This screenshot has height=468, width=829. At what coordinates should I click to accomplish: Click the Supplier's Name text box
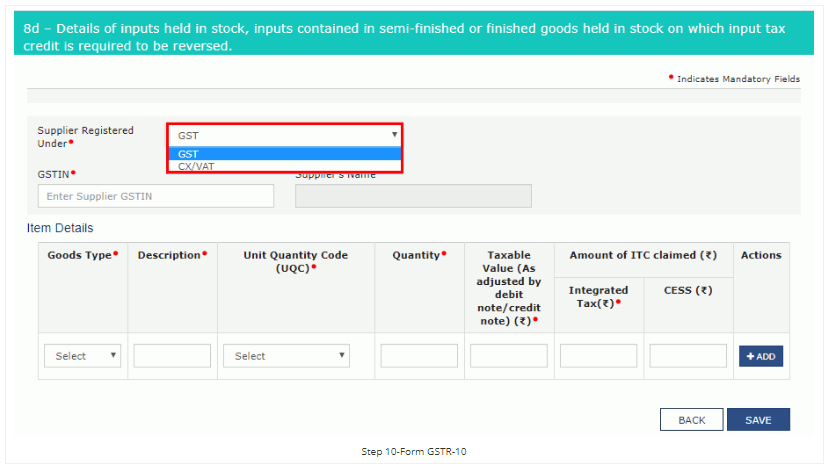[413, 196]
